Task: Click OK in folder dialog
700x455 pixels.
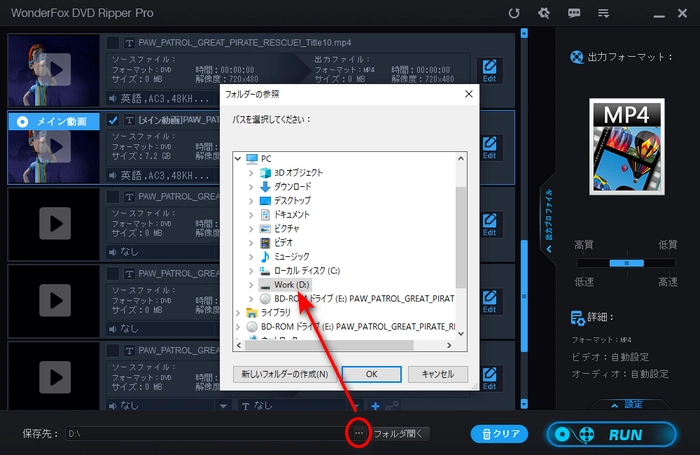Action: [x=371, y=374]
